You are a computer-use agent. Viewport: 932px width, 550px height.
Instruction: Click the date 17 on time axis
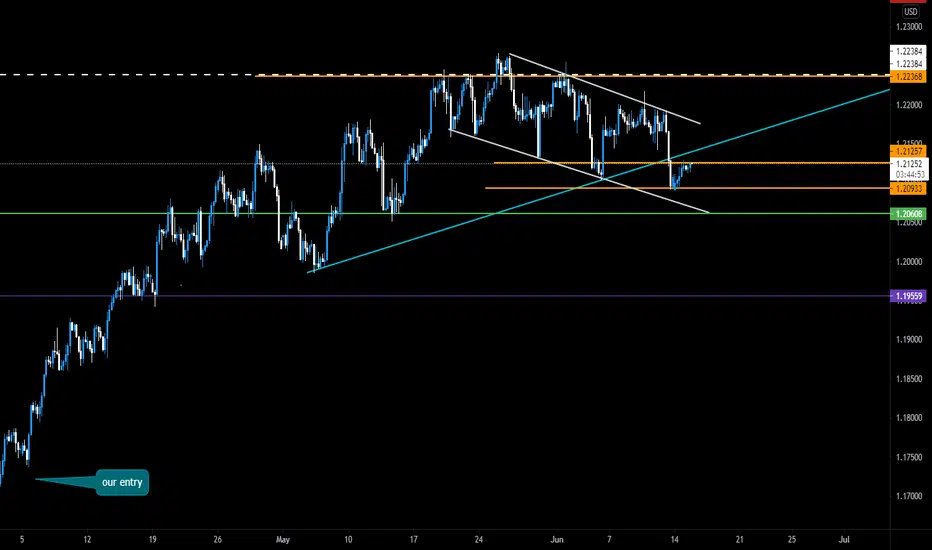pyautogui.click(x=413, y=540)
